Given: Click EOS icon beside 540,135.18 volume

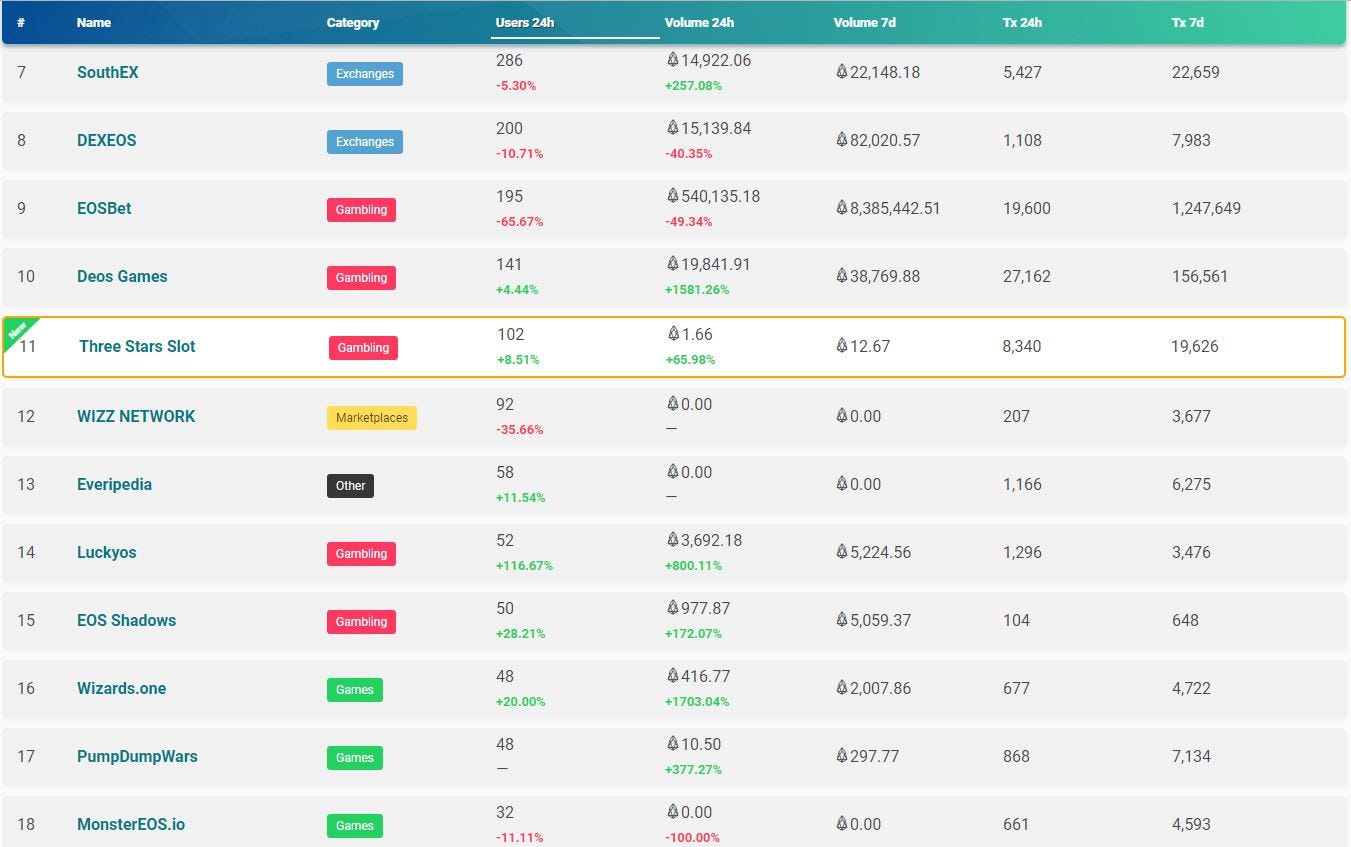Looking at the screenshot, I should tap(672, 196).
